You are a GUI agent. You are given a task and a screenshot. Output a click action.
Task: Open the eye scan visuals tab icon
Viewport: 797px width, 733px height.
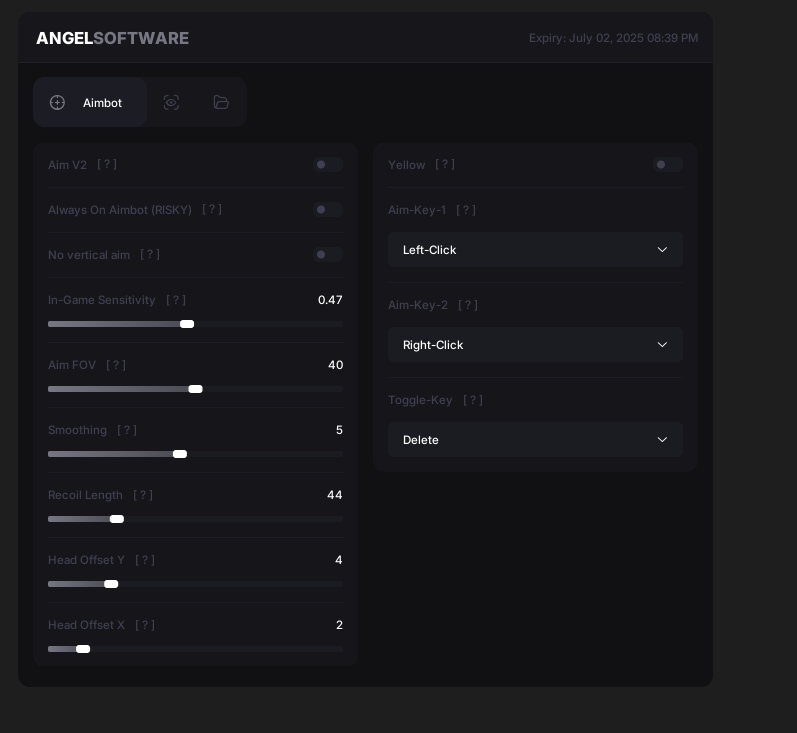(x=171, y=103)
